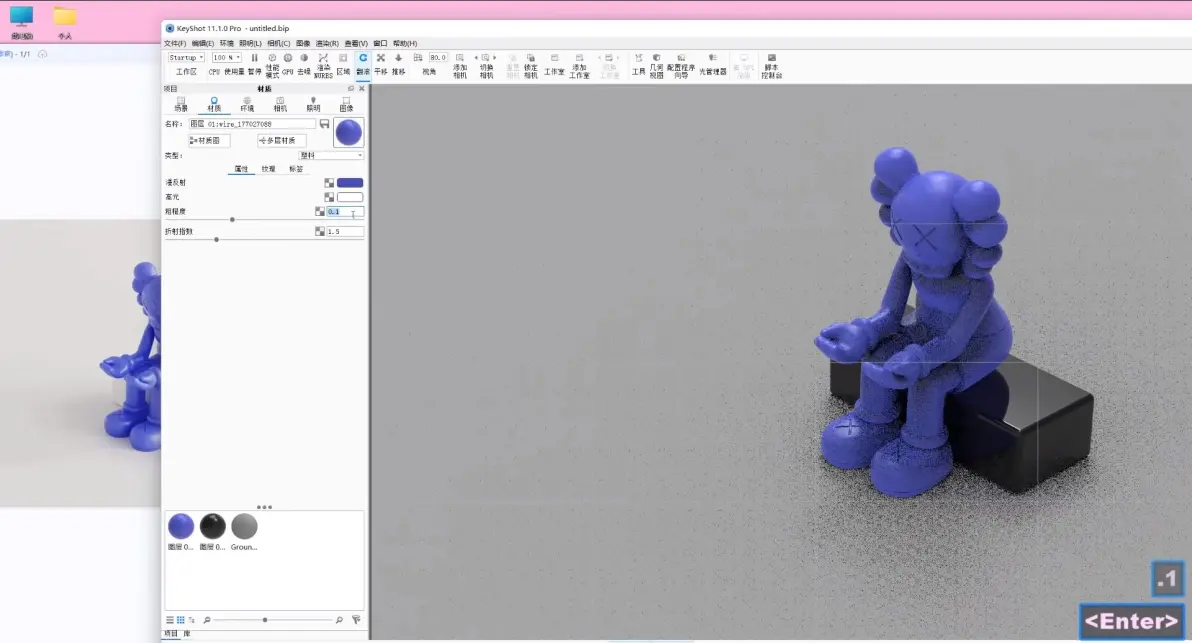The height and width of the screenshot is (643, 1192).
Task: Switch to the 纹理 (Textures) material sub-tab
Action: [268, 169]
